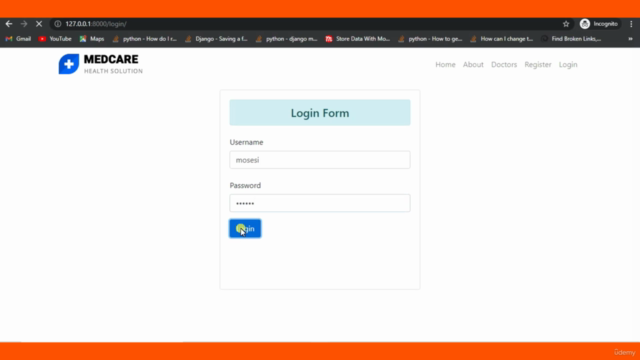Stop page loading with the X icon
Image resolution: width=640 pixels, height=360 pixels.
click(x=39, y=24)
